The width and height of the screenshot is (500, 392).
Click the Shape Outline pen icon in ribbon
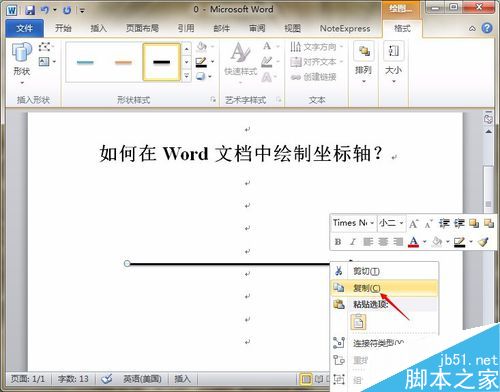201,62
